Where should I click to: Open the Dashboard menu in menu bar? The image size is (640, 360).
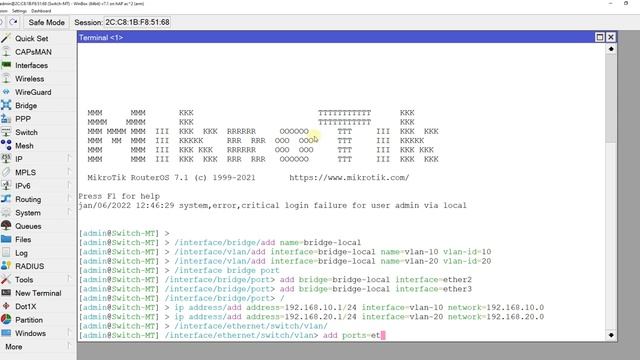[41, 11]
